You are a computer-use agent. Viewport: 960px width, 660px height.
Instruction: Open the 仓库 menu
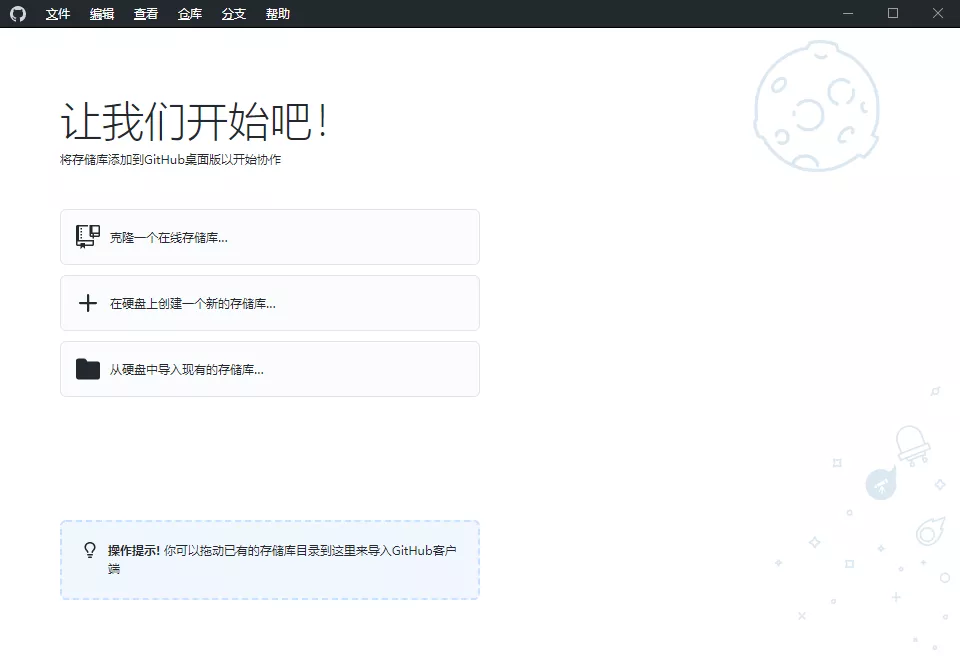(189, 13)
